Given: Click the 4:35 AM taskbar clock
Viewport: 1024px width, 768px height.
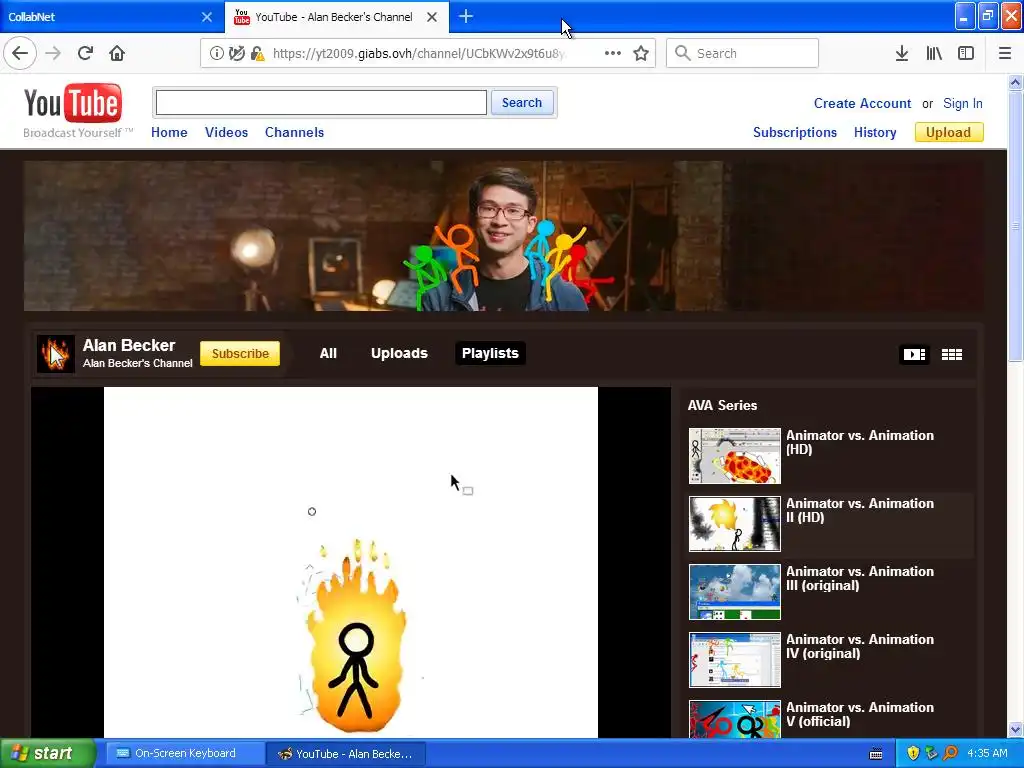Looking at the screenshot, I should point(987,753).
